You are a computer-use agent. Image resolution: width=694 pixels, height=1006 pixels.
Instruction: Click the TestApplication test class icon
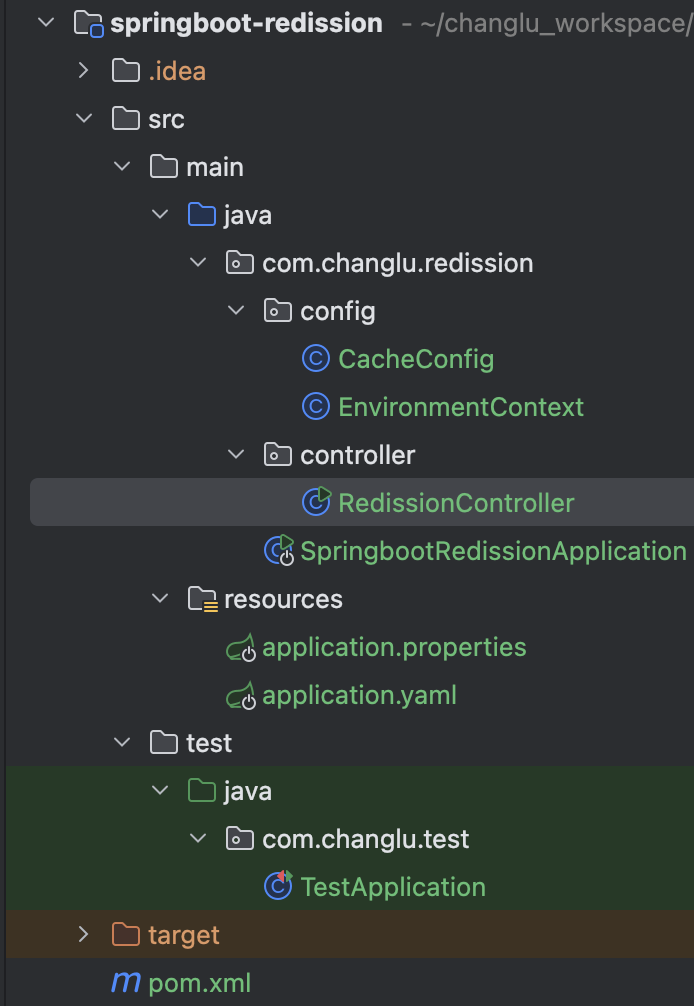point(278,885)
